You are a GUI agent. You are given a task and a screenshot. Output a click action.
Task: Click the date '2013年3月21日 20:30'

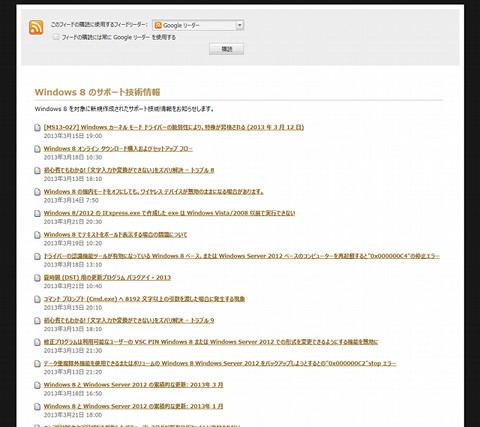pyautogui.click(x=73, y=222)
